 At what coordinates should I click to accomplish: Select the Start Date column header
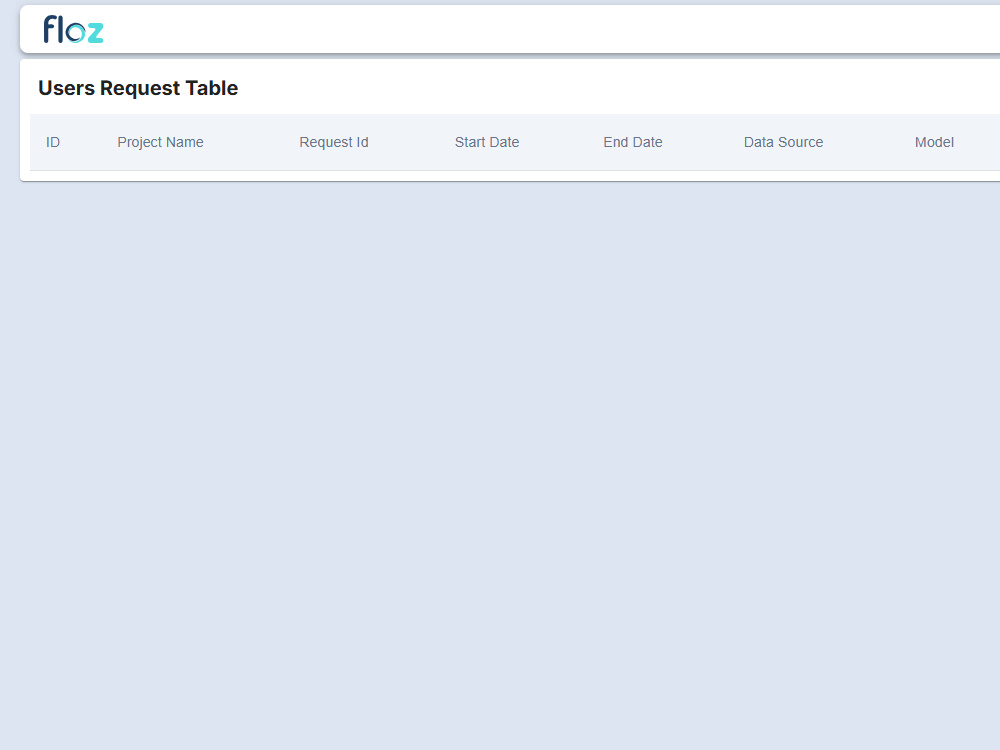(x=487, y=142)
